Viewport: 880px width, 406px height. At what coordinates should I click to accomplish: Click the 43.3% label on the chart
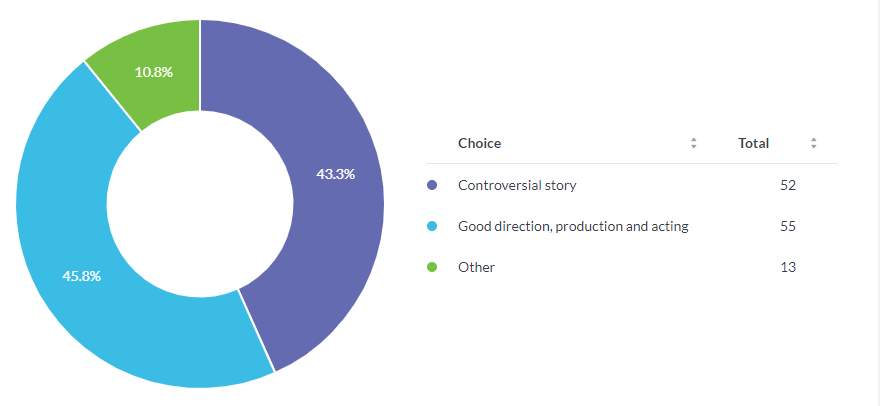336,175
